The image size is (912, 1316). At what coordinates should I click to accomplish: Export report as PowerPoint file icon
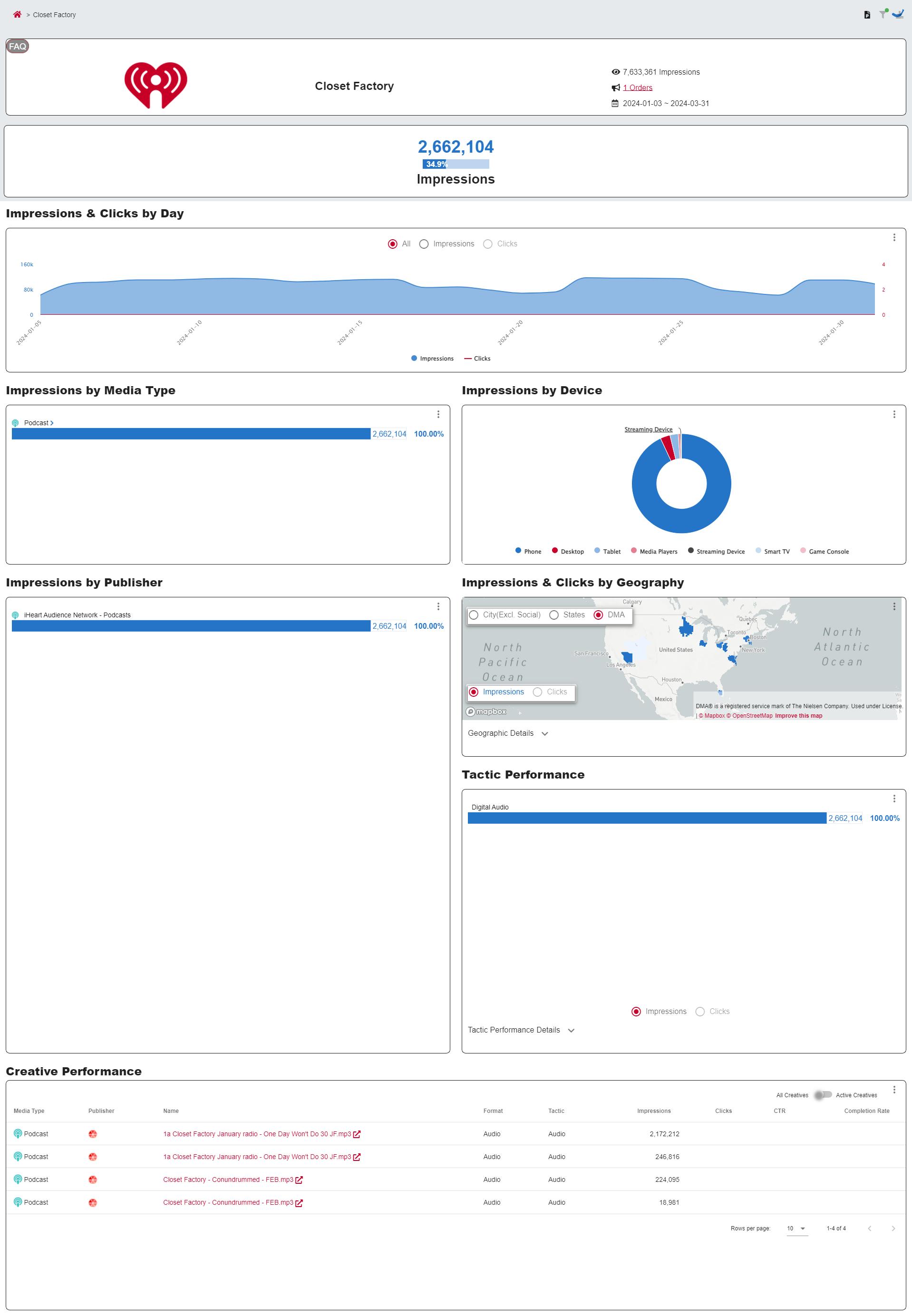[x=867, y=15]
